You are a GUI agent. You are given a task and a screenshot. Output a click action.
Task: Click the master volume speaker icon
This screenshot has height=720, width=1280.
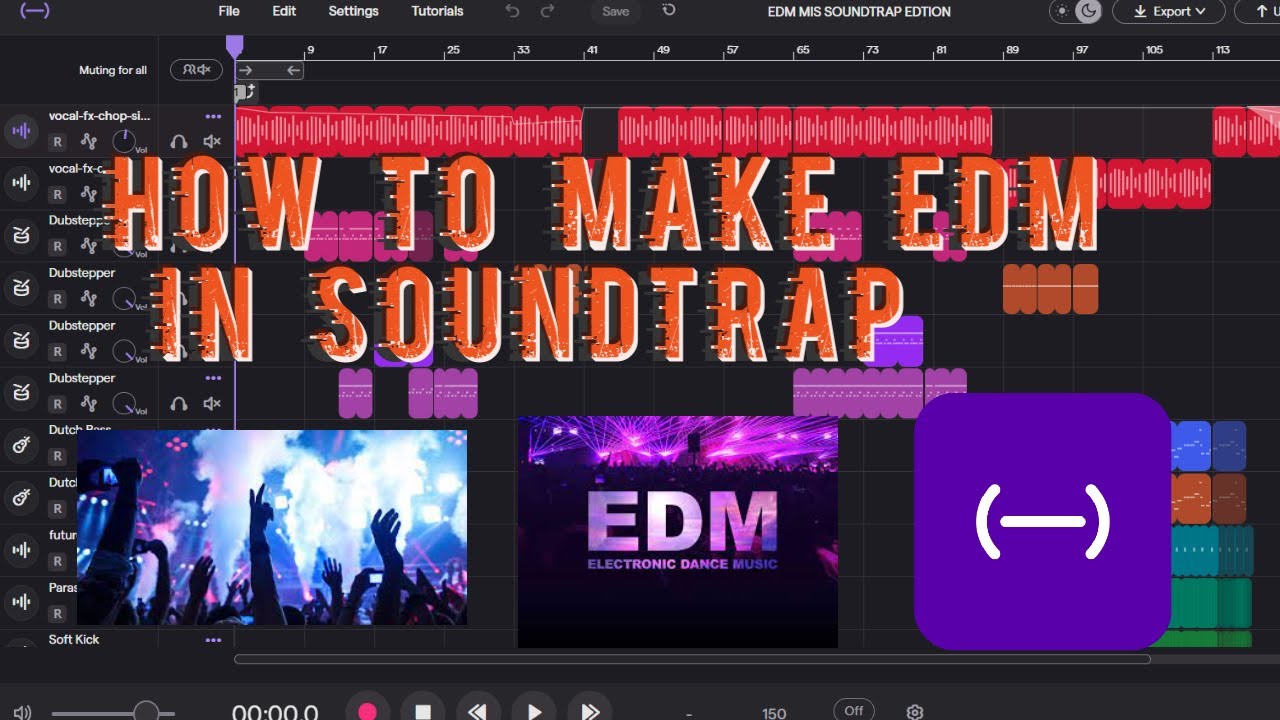[x=22, y=712]
